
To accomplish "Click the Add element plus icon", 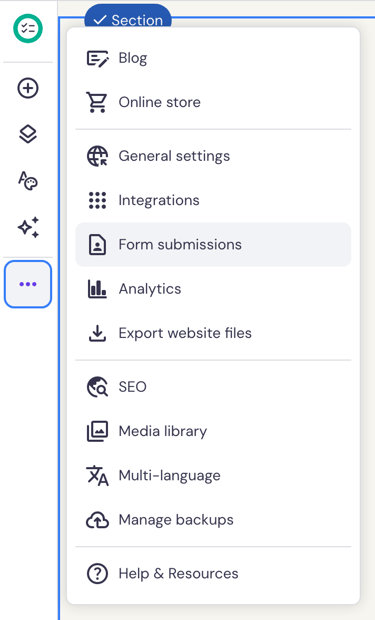I will coord(28,88).
